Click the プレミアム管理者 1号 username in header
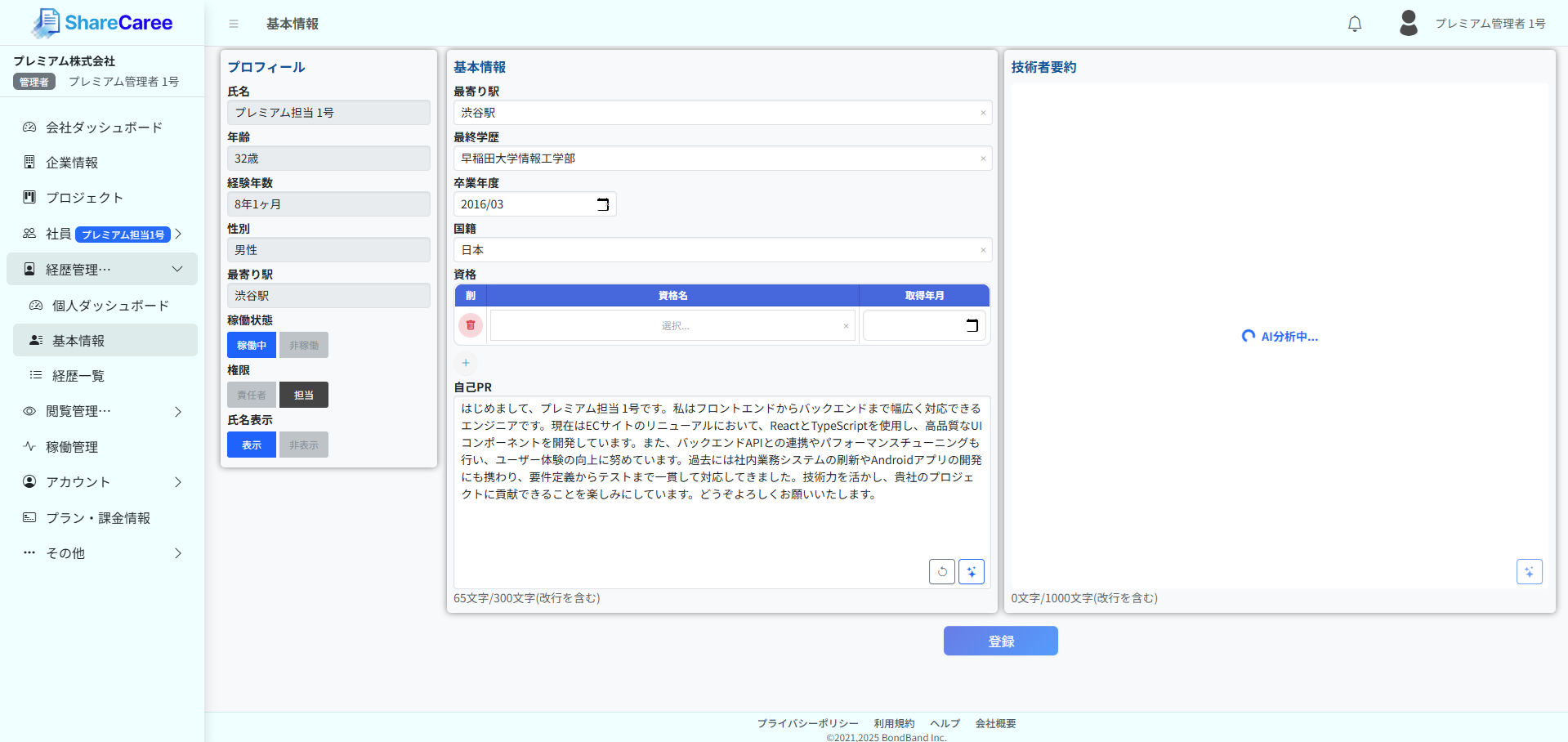This screenshot has height=742, width=1568. pos(1490,24)
